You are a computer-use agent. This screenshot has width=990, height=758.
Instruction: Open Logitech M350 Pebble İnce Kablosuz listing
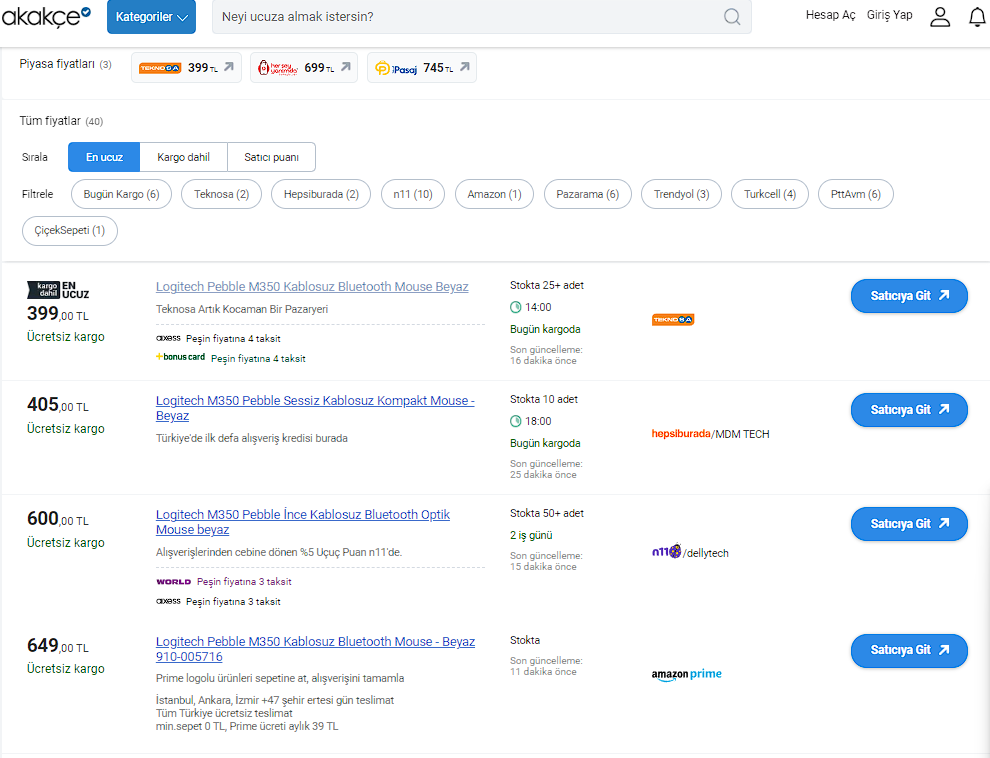[303, 522]
